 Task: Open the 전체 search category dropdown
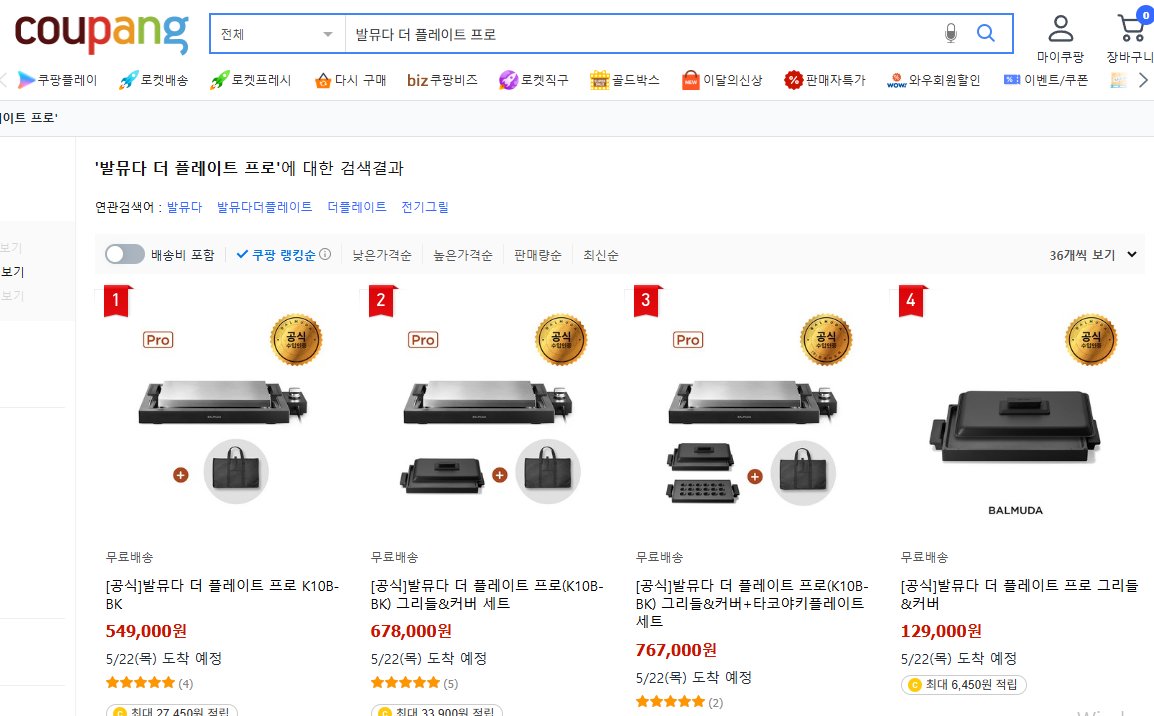(x=277, y=34)
